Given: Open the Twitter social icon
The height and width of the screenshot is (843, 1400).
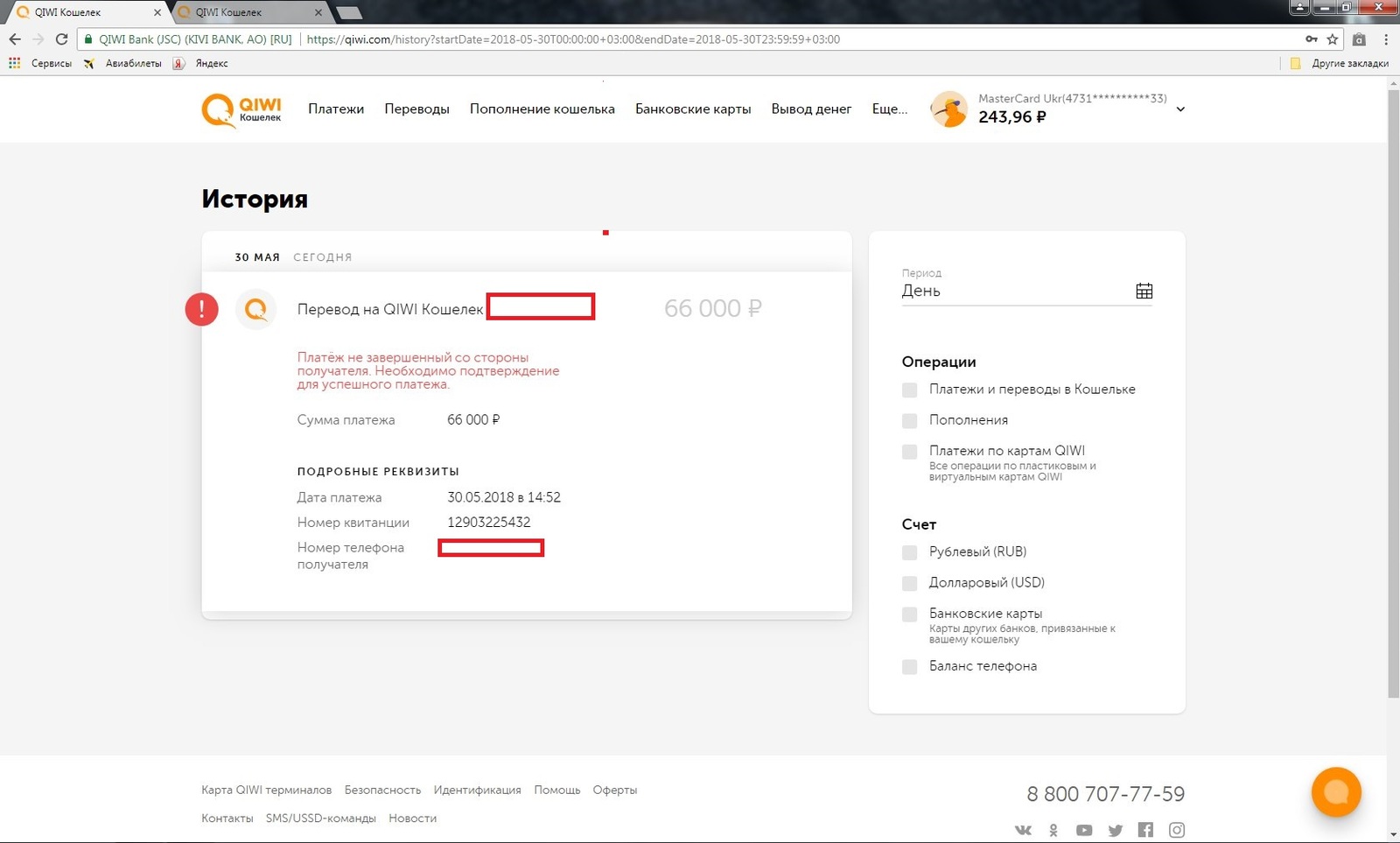Looking at the screenshot, I should pyautogui.click(x=1115, y=830).
